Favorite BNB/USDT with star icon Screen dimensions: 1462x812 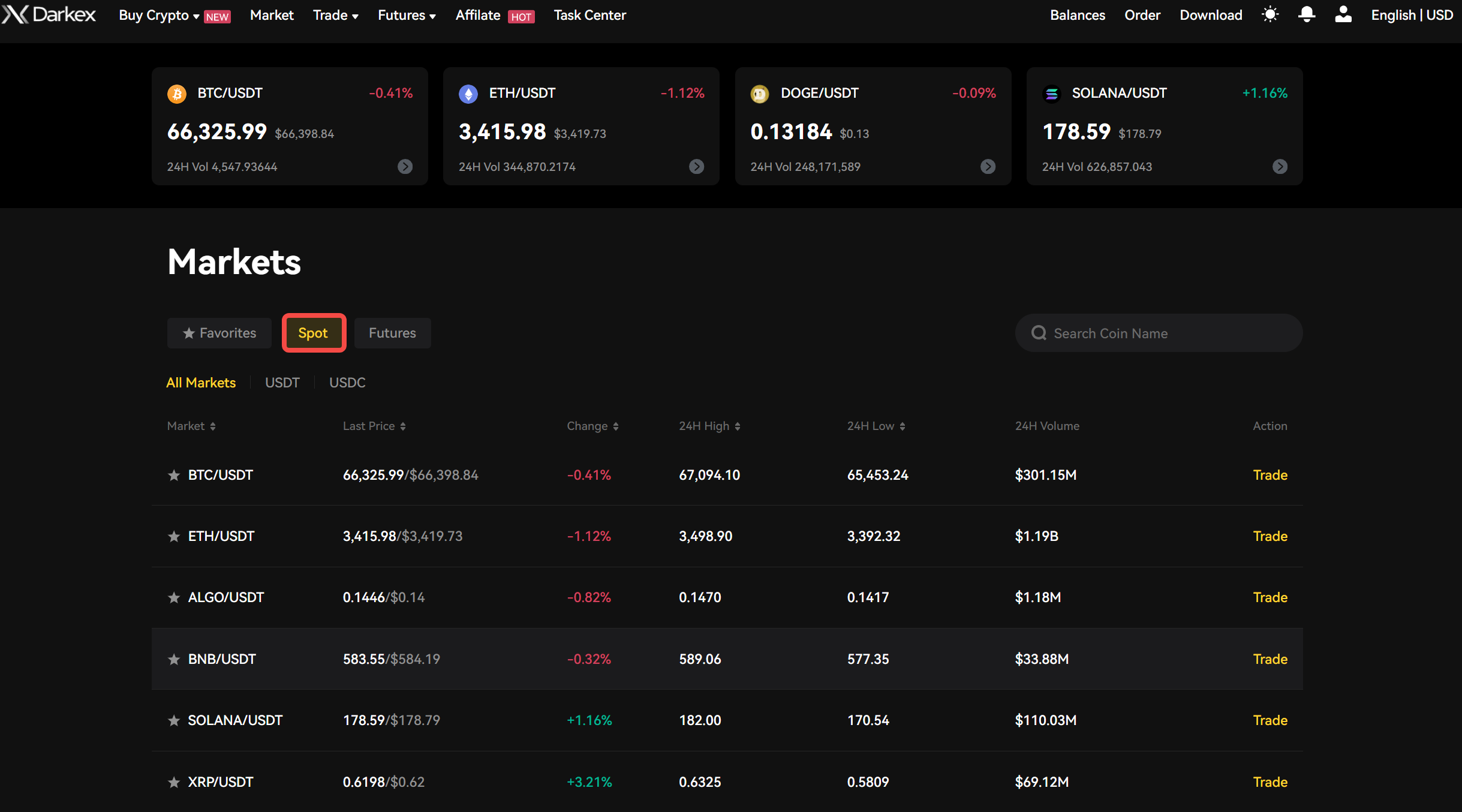174,660
